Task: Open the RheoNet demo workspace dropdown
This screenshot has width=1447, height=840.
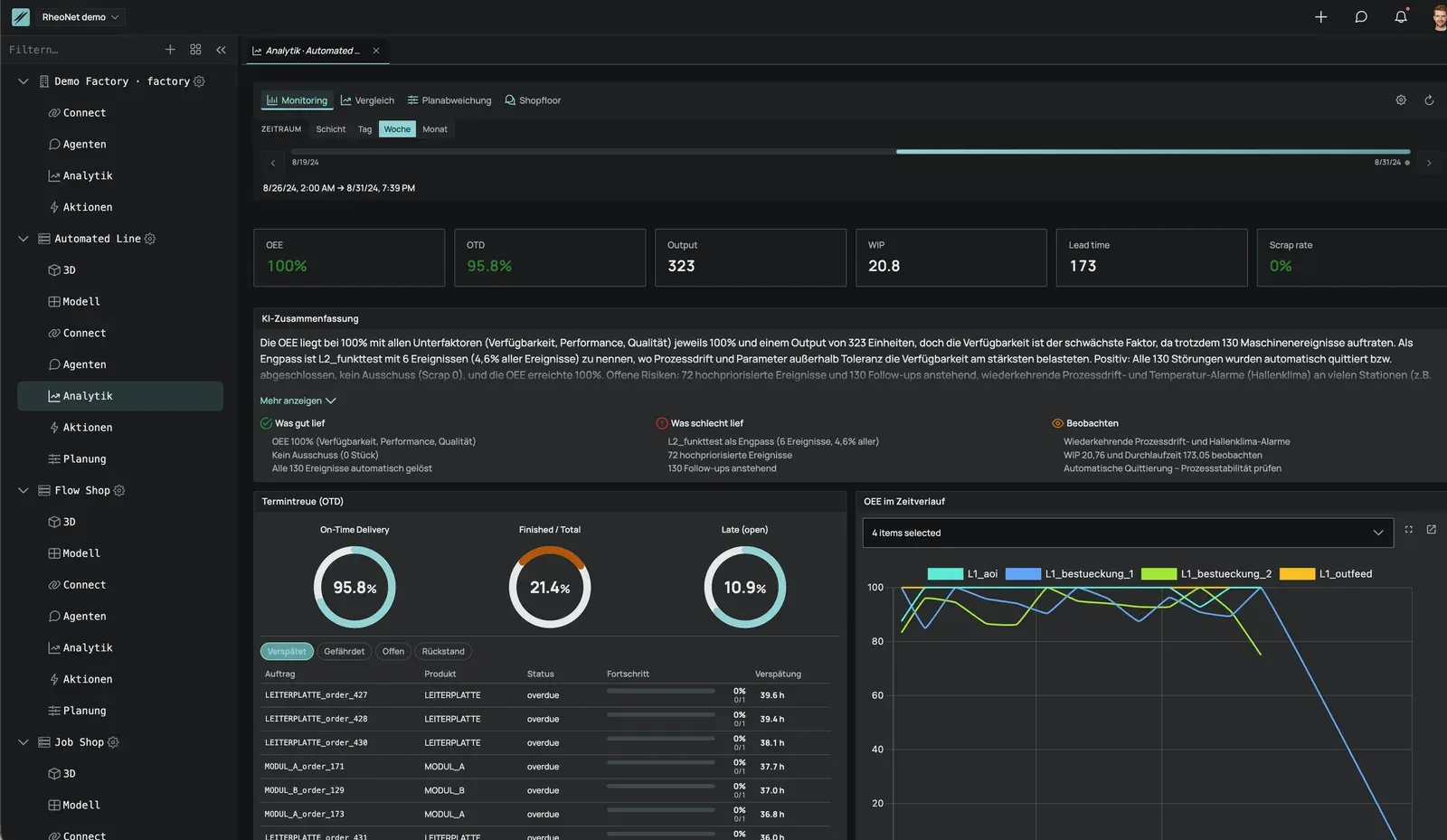Action: point(80,17)
